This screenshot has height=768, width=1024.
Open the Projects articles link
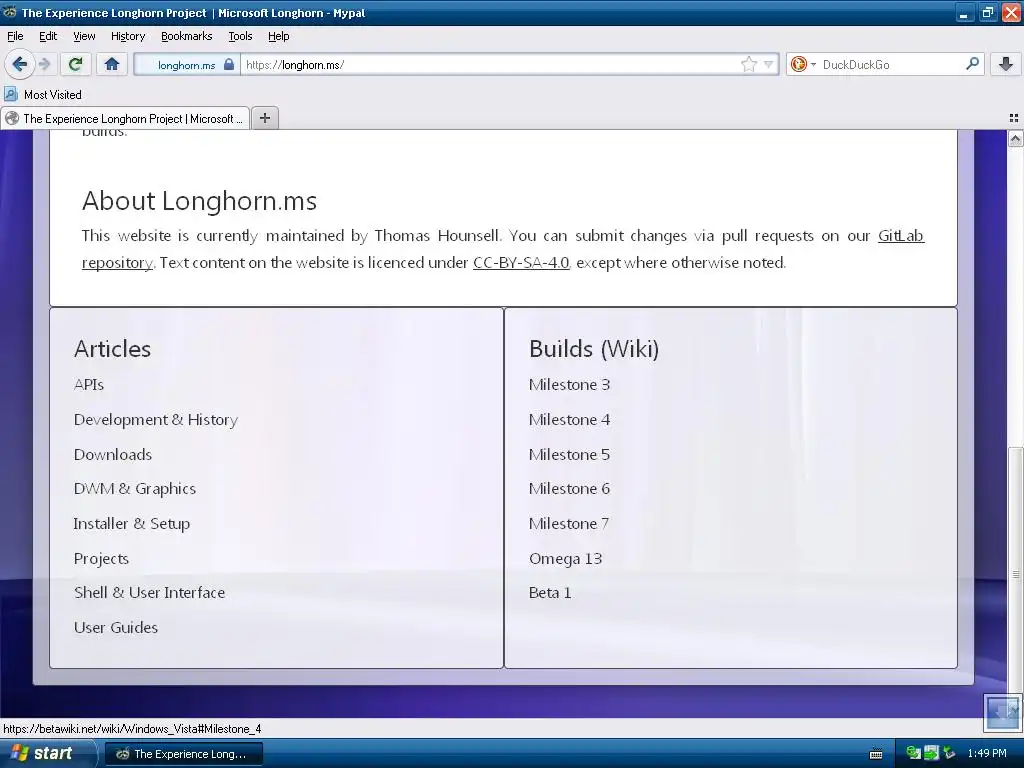101,559
